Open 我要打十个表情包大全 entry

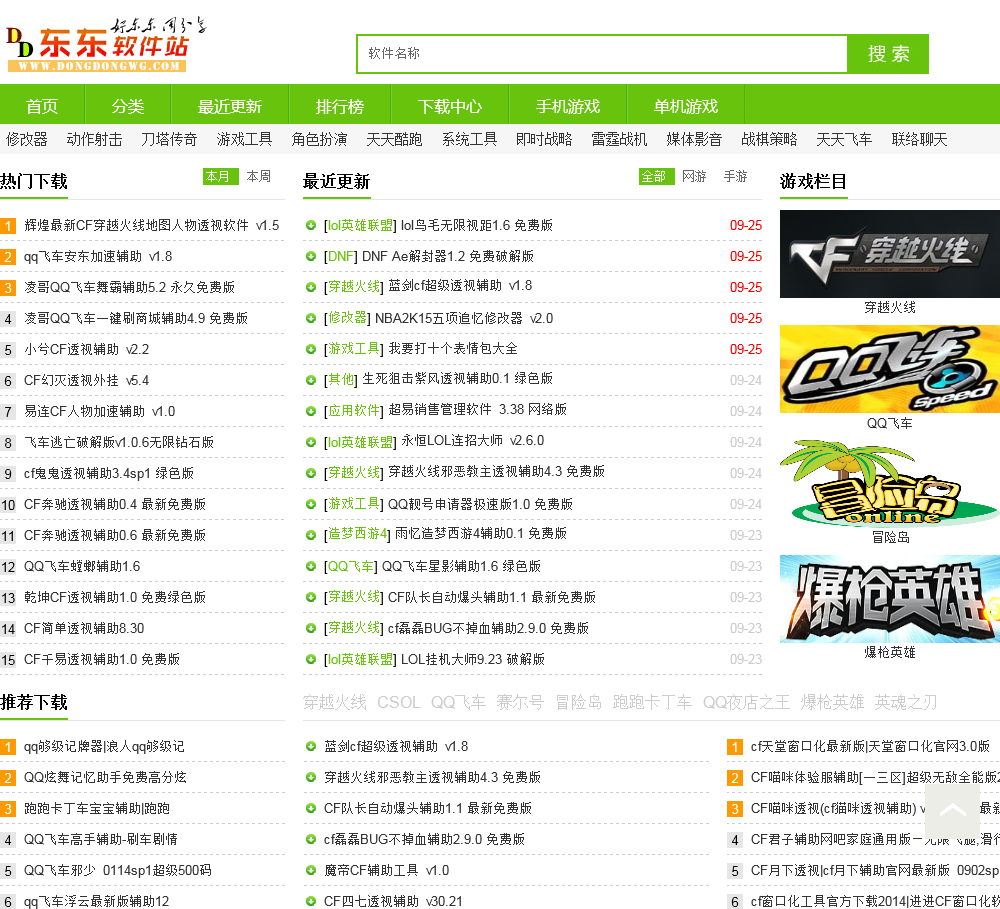[x=453, y=349]
